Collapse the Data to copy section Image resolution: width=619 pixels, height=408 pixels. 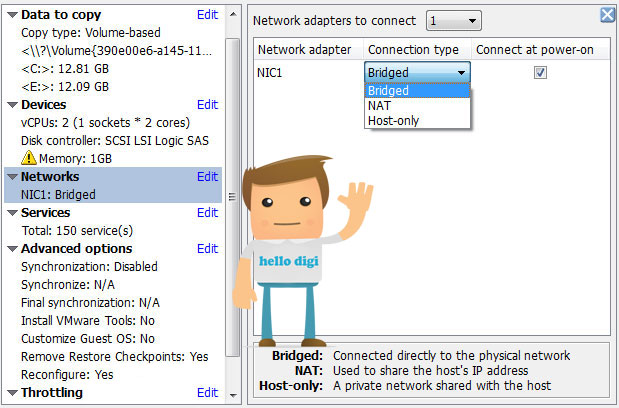13,15
